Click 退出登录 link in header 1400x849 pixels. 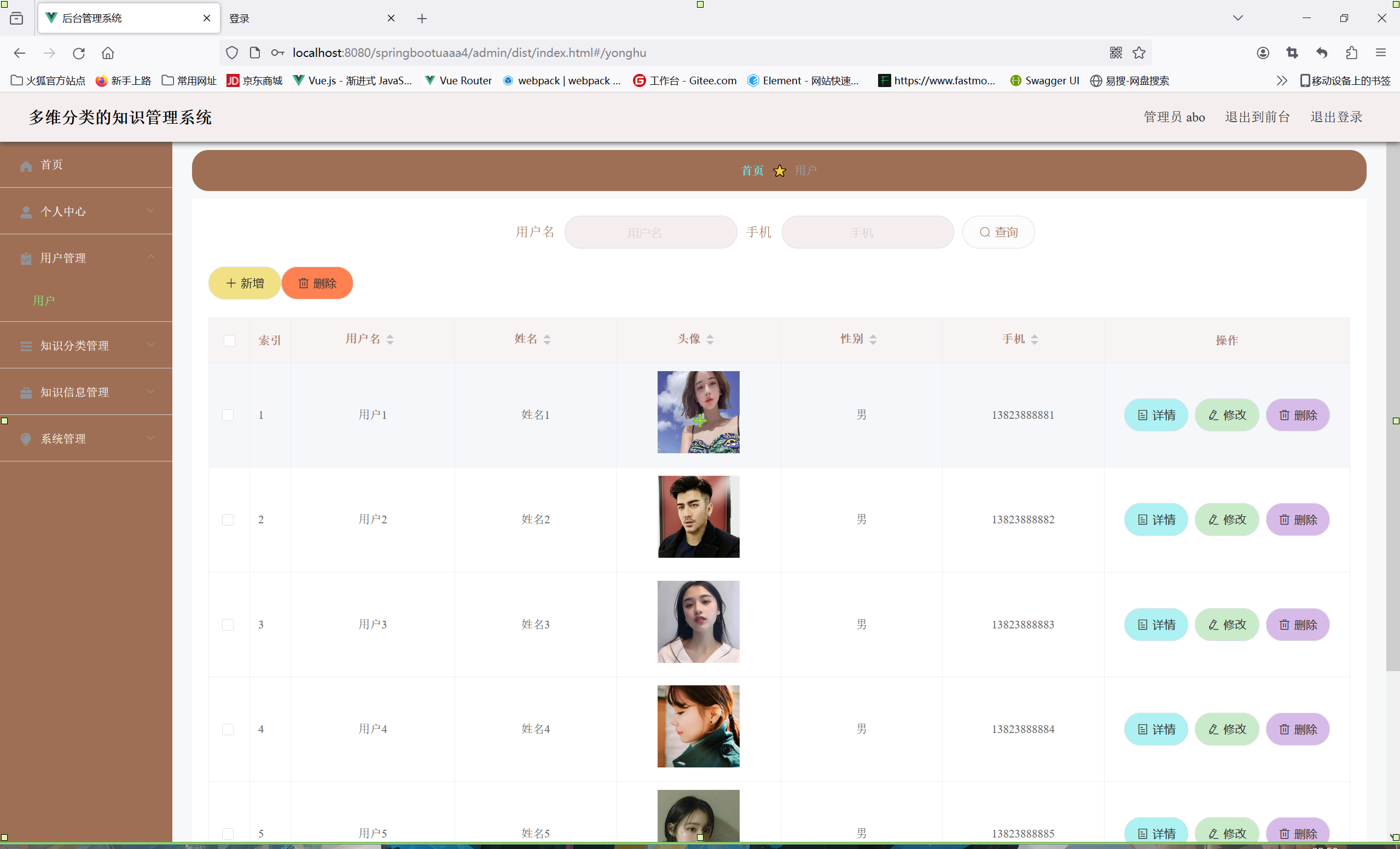point(1336,117)
